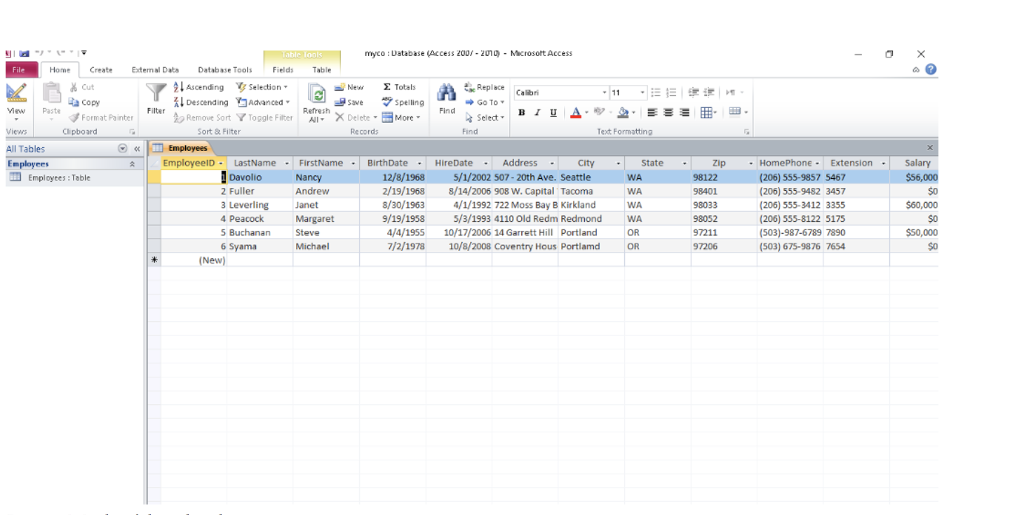Switch to the External Data tab
The width and height of the screenshot is (1024, 515).
click(155, 70)
